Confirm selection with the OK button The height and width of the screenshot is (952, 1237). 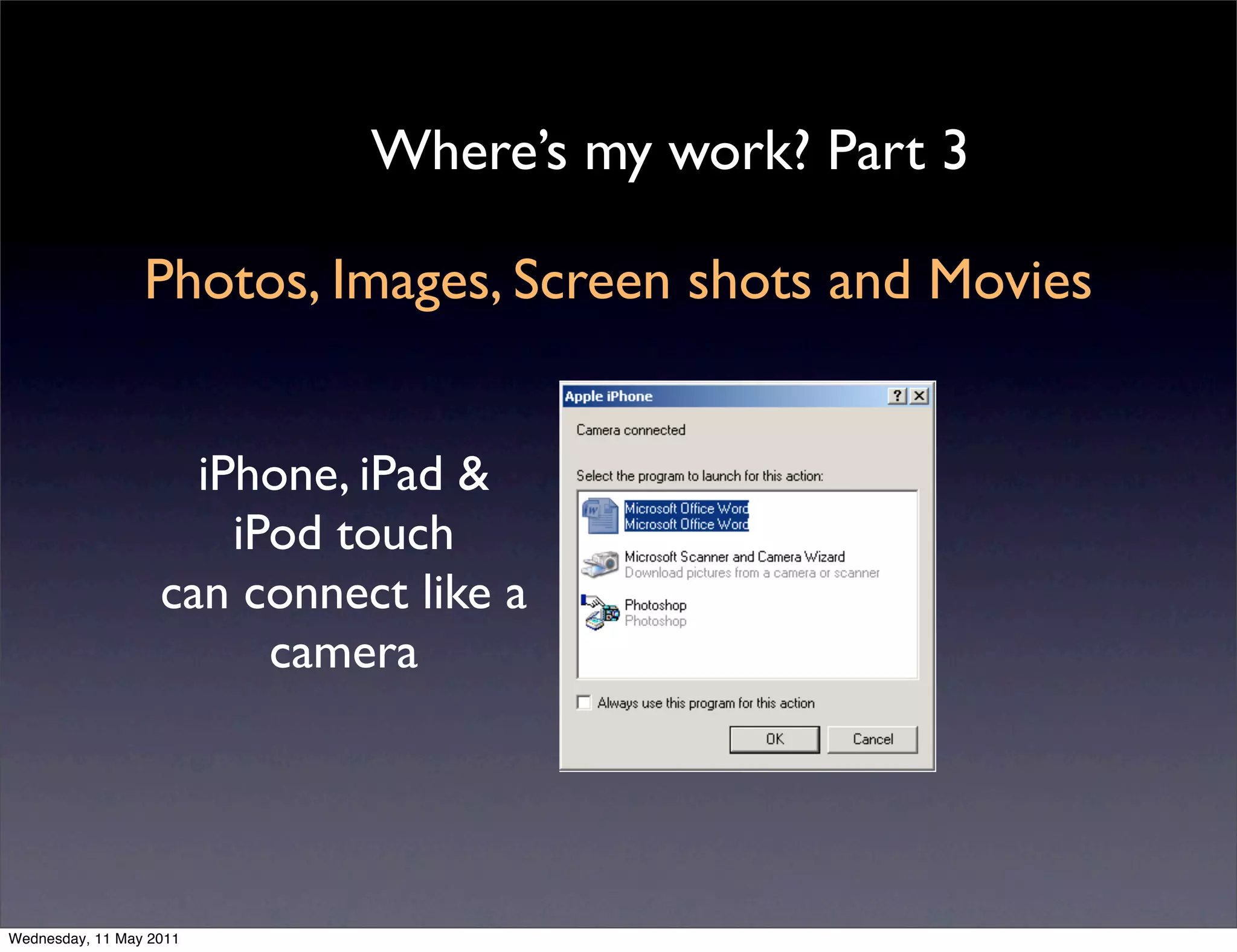point(775,739)
